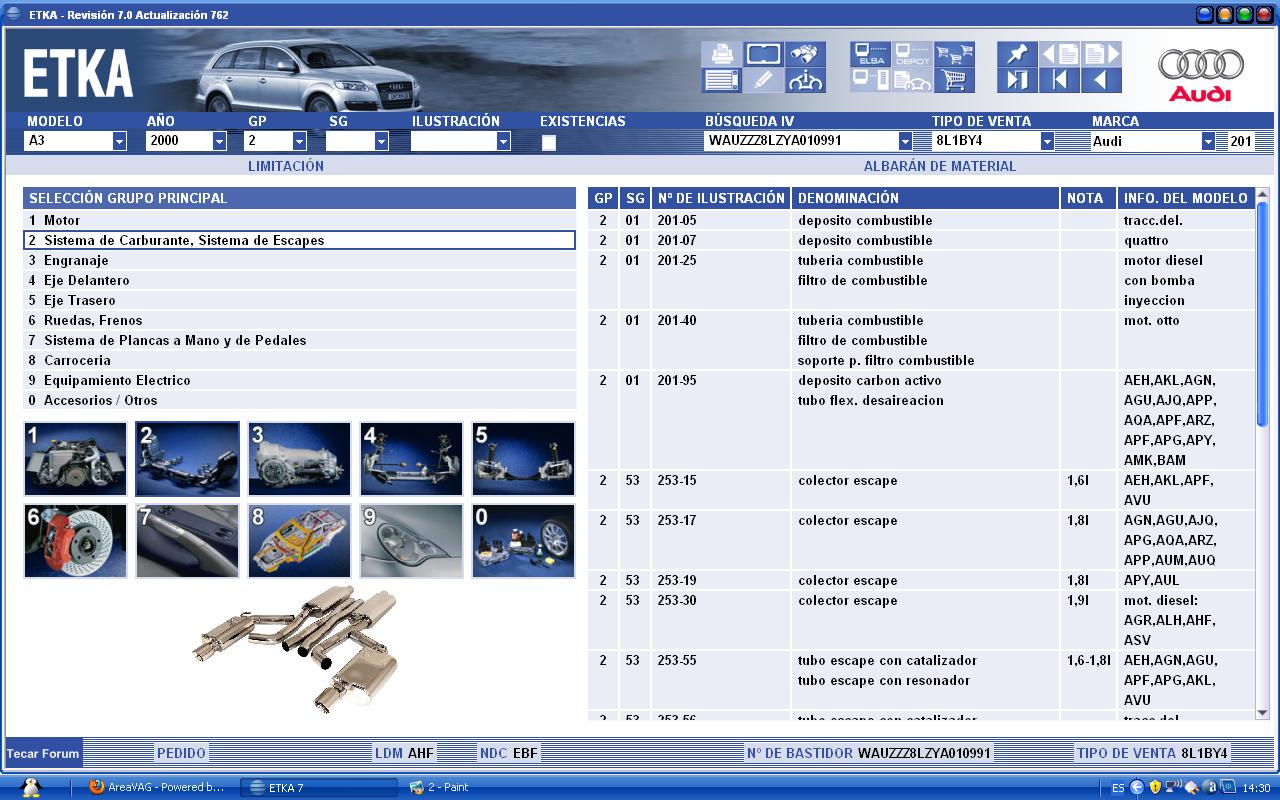Open AreaVAG Firefox taskbar button

[x=158, y=787]
